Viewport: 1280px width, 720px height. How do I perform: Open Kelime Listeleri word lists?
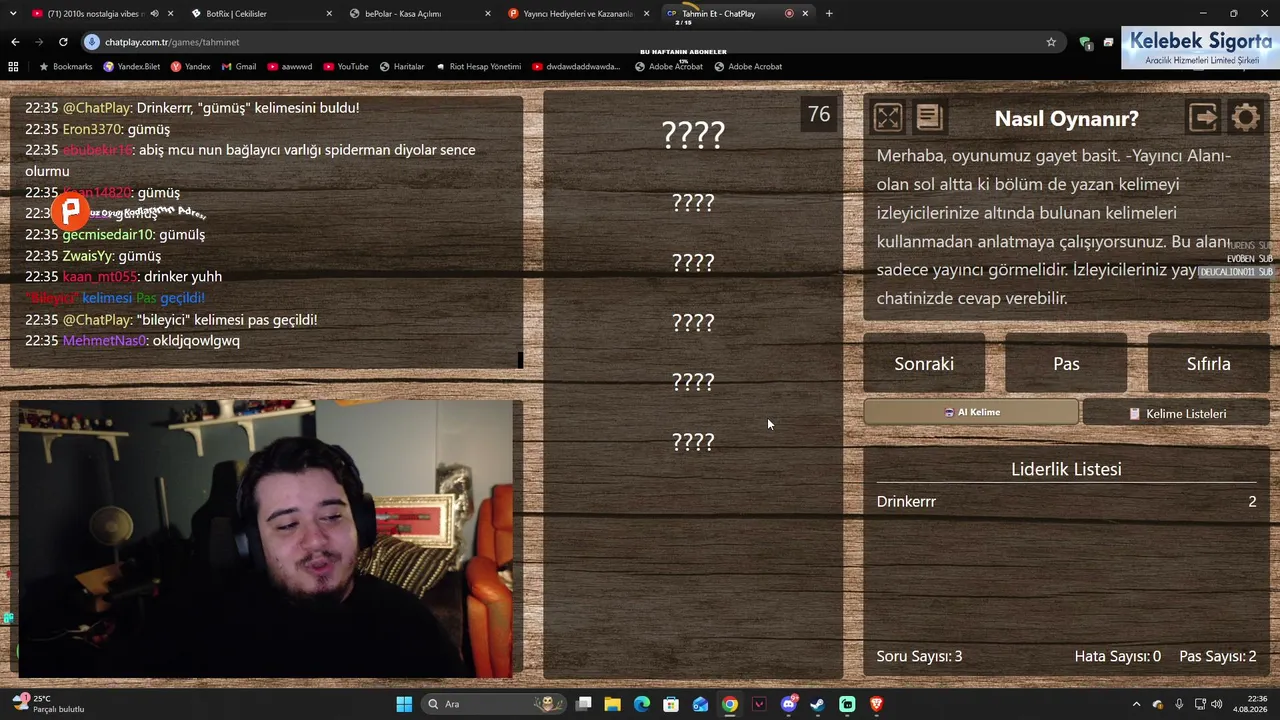click(1176, 413)
